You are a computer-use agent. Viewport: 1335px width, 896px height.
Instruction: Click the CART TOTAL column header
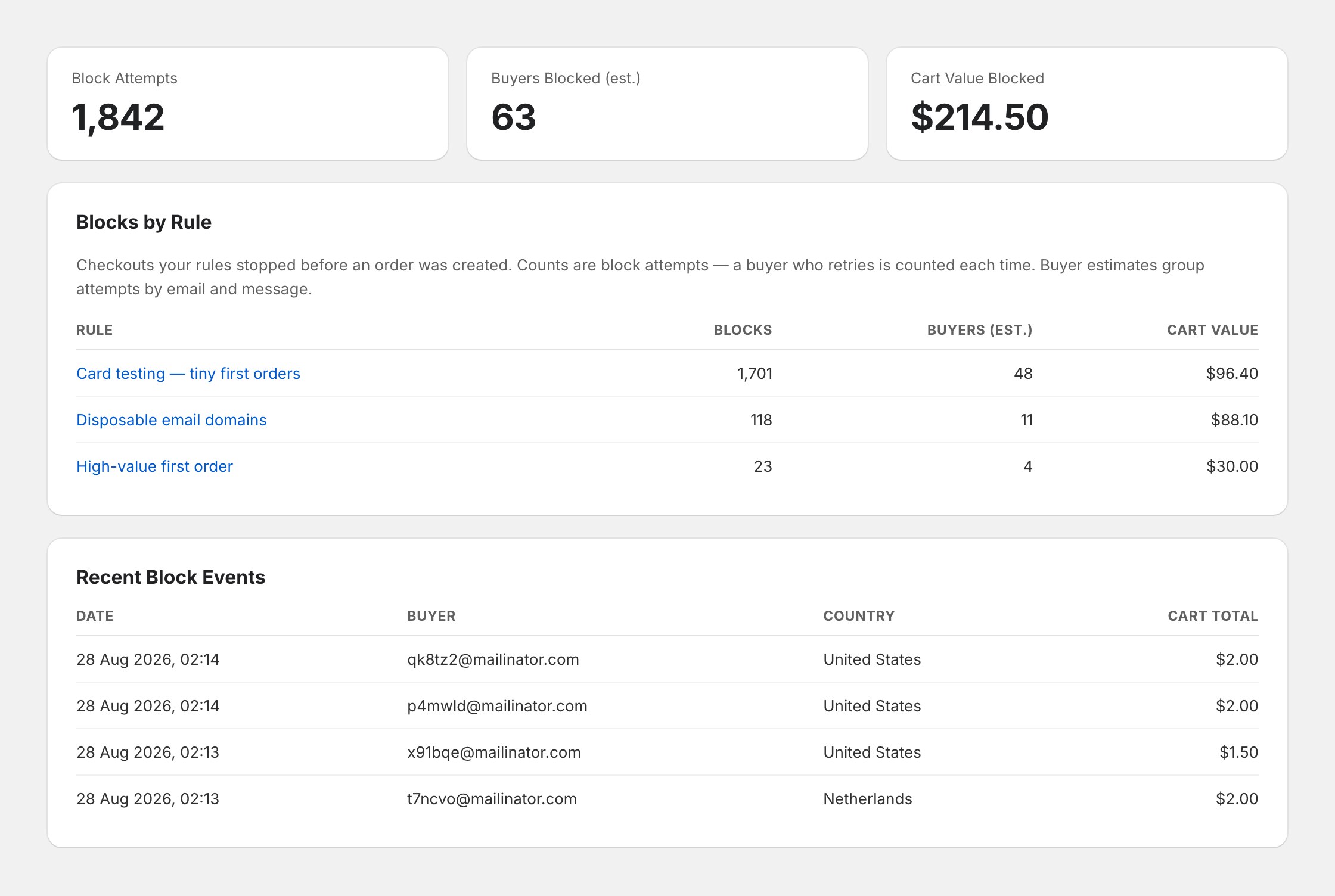1213,616
